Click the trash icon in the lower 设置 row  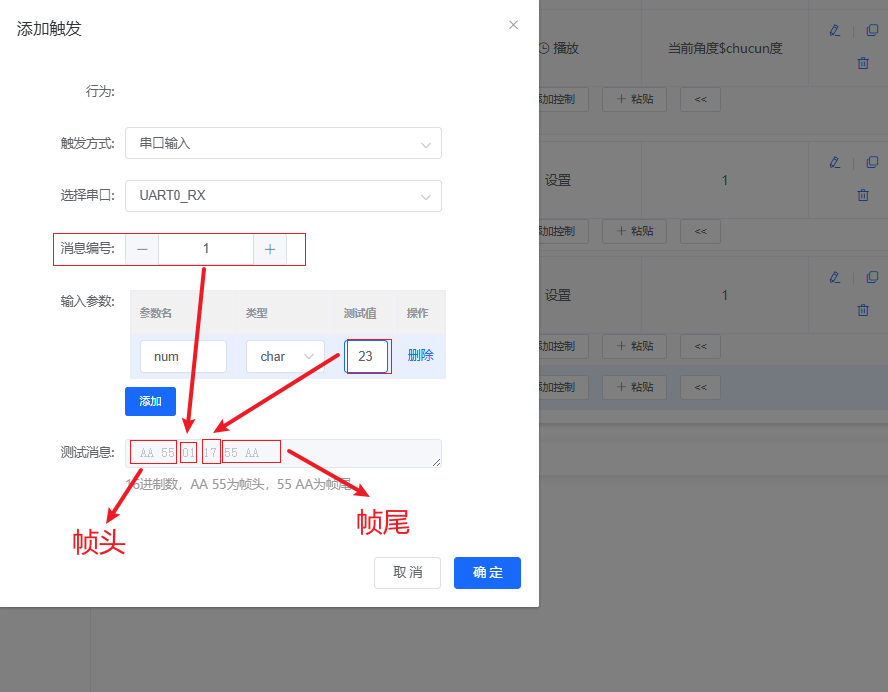point(863,310)
